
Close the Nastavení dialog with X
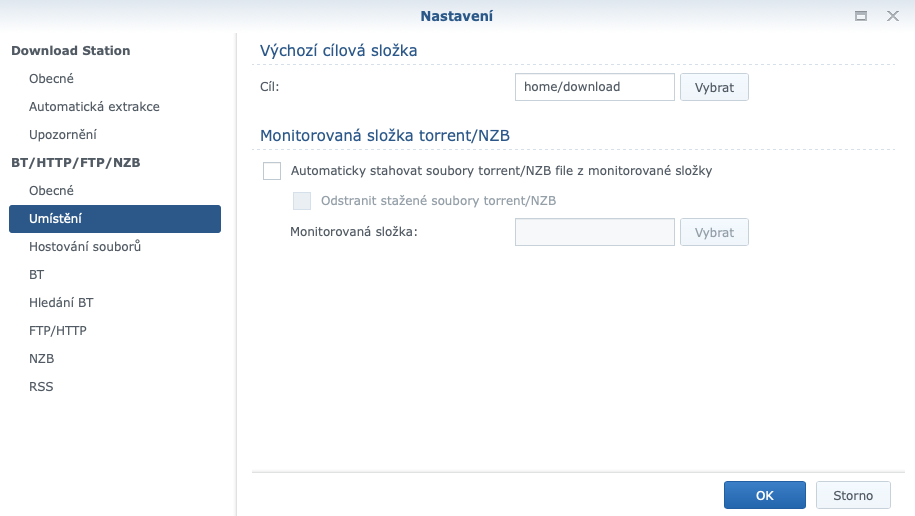(892, 17)
